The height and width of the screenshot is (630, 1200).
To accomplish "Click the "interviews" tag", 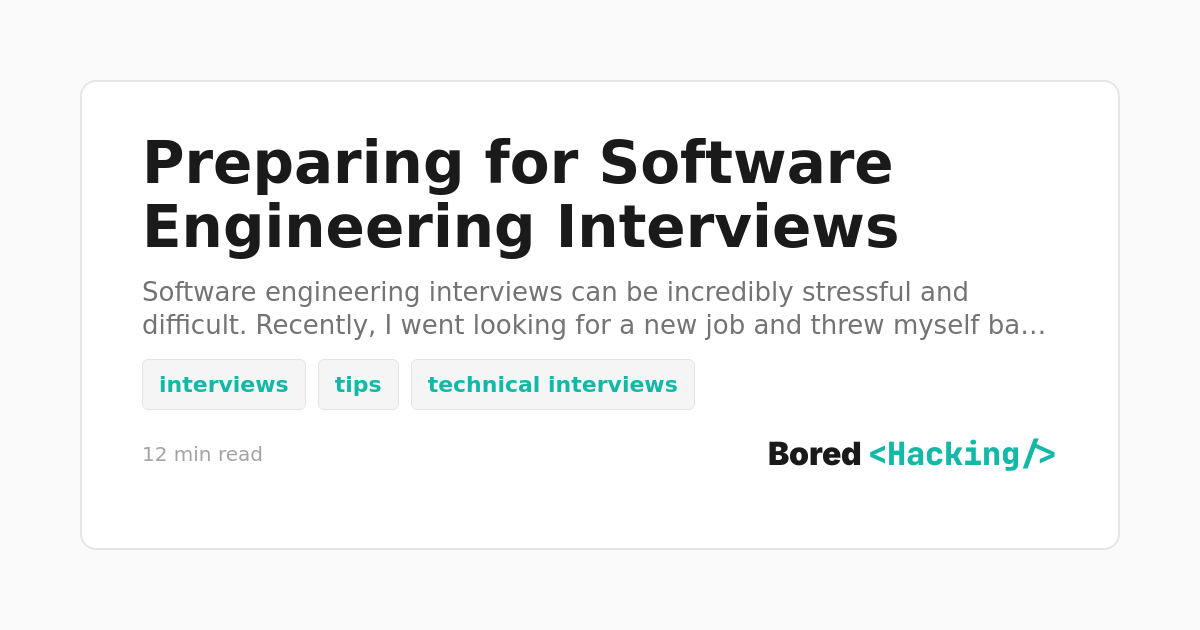I will 223,385.
